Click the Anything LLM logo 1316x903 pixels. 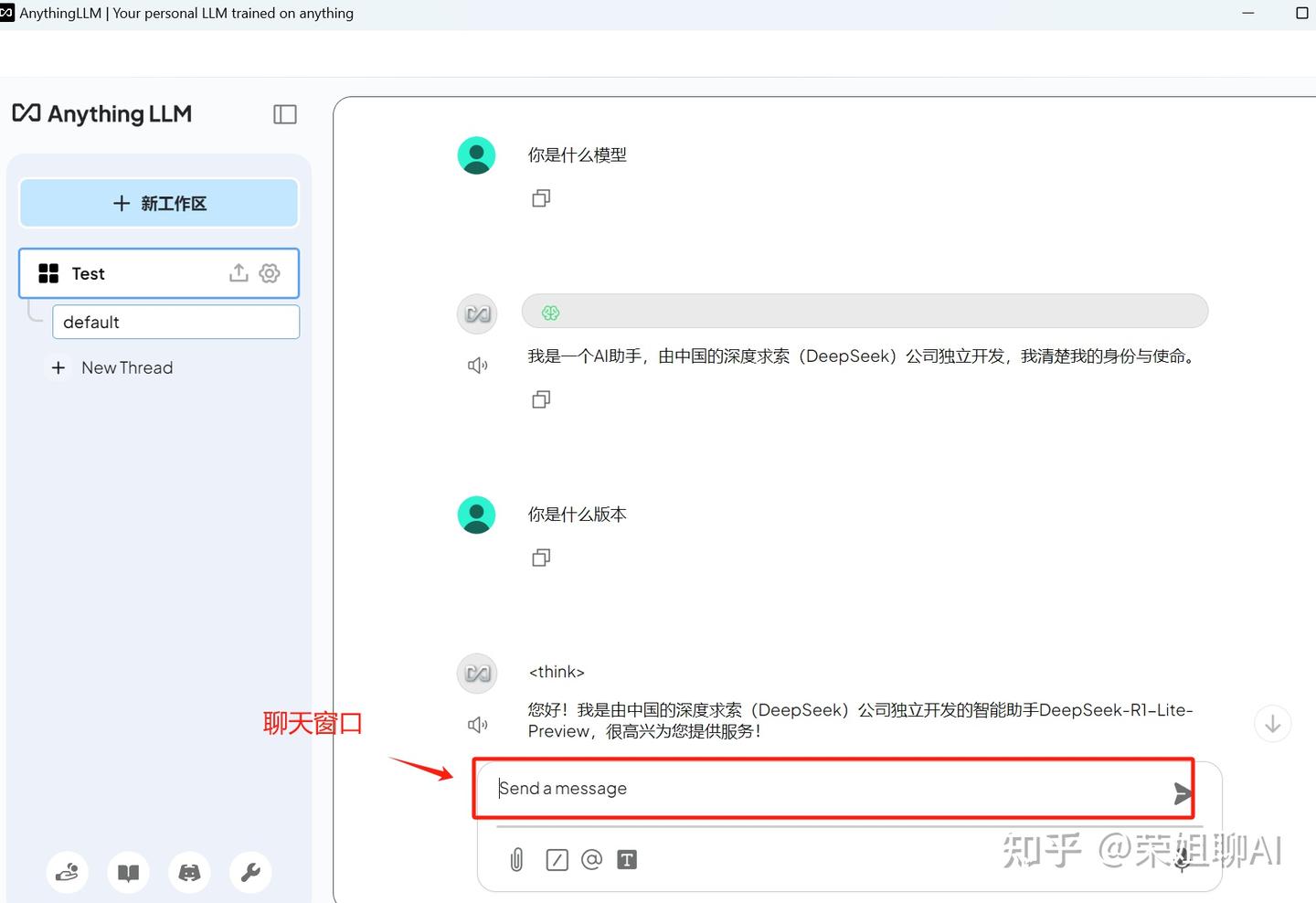102,114
